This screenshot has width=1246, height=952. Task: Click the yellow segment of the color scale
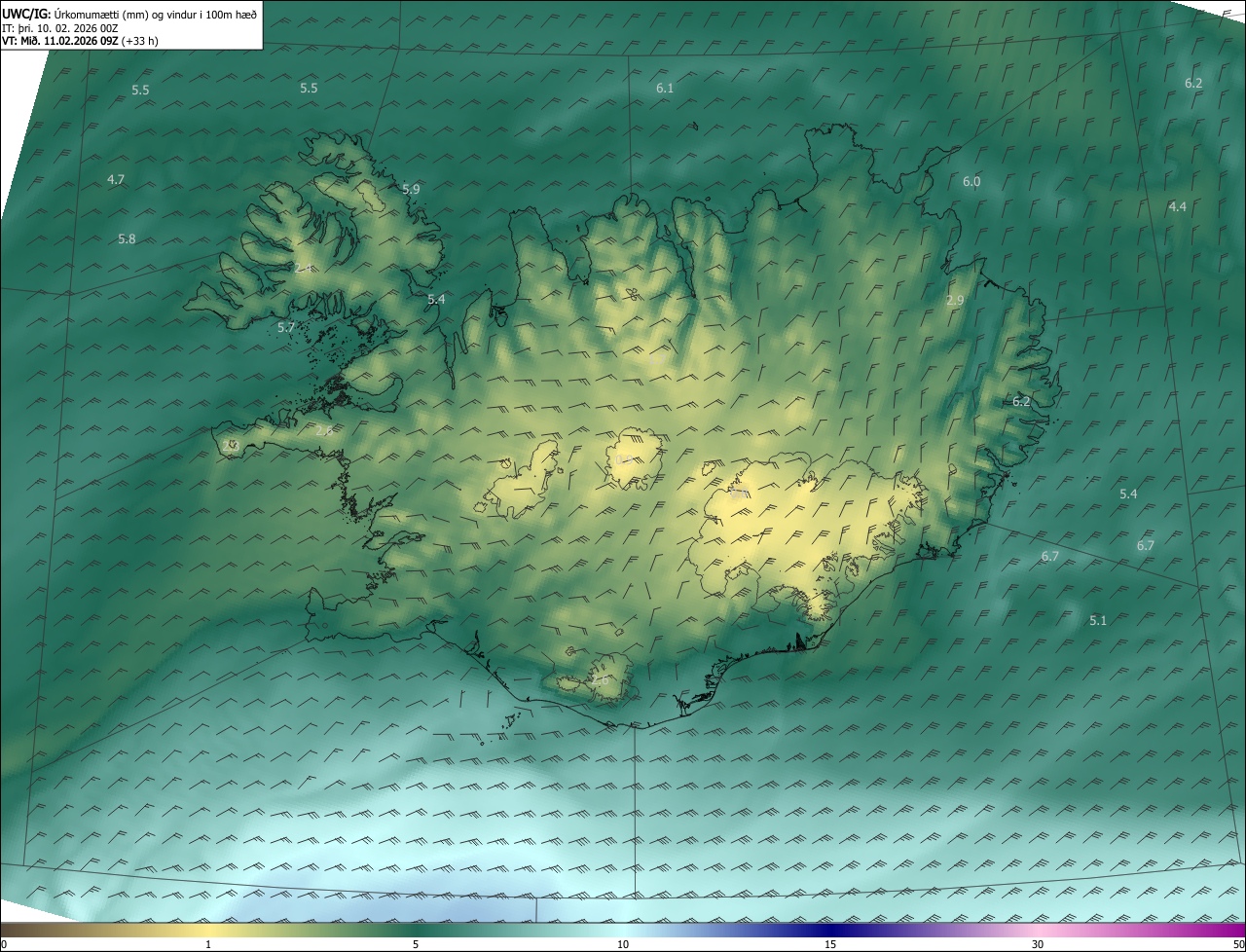point(208,930)
